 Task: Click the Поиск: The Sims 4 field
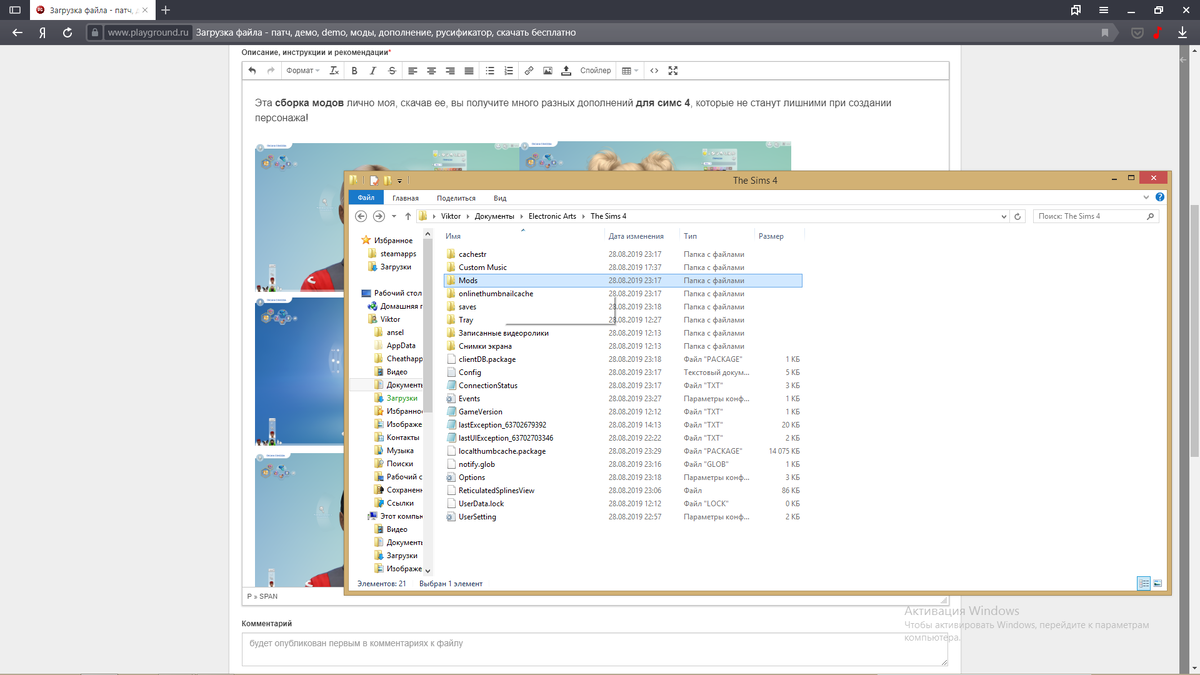[1097, 216]
